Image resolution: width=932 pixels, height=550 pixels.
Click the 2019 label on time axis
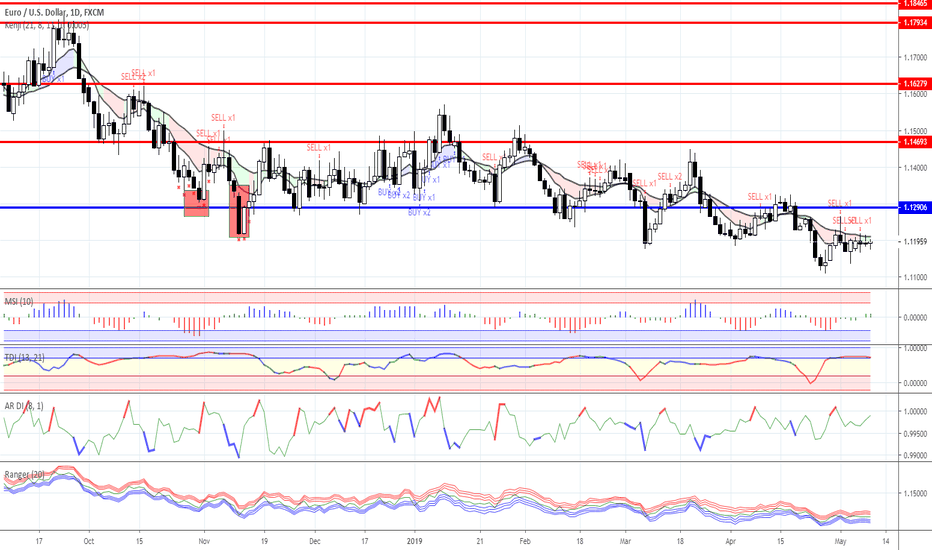point(414,541)
